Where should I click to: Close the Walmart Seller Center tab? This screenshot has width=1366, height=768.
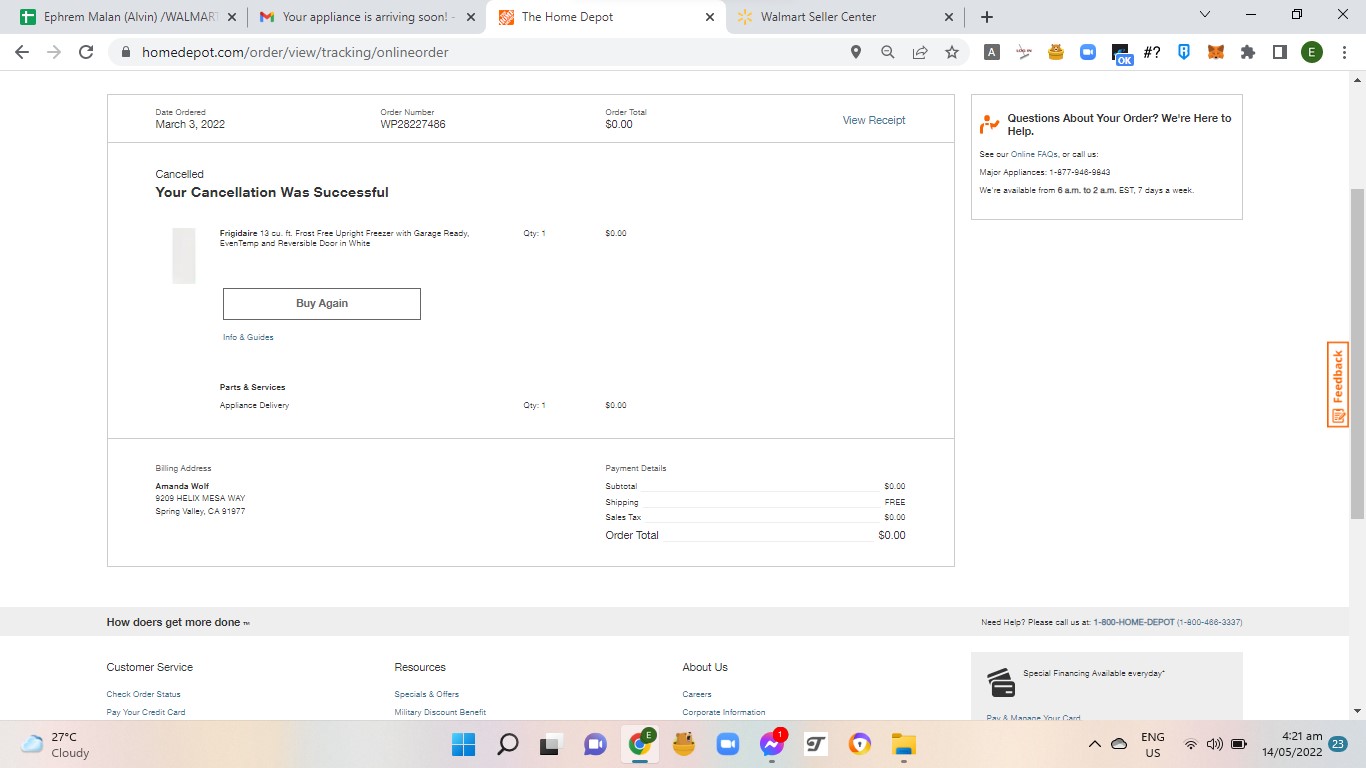(949, 17)
